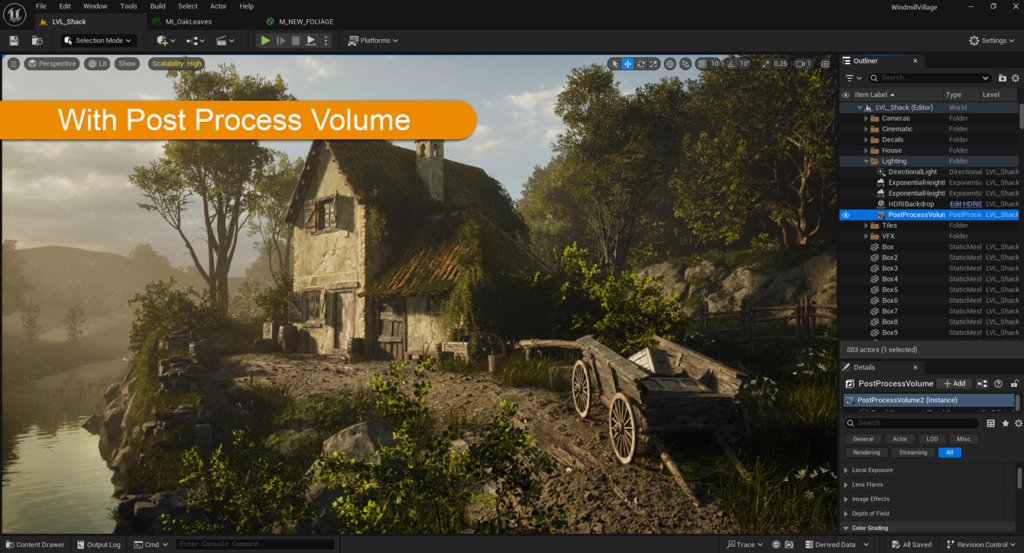Start Play in Editor with the green arrow
This screenshot has width=1024, height=553.
(x=265, y=40)
